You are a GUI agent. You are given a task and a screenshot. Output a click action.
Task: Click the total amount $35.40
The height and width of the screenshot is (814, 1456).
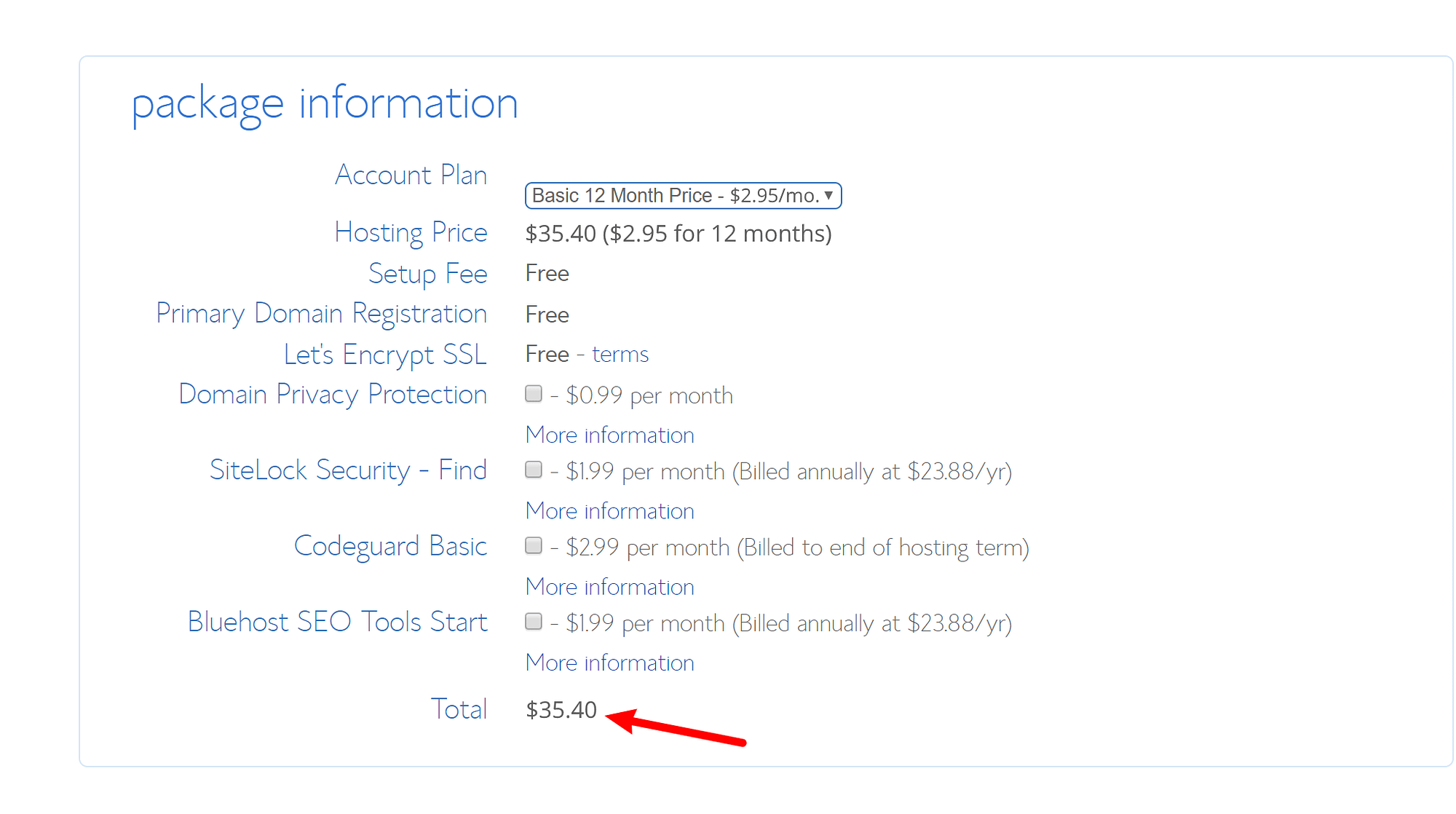point(561,710)
